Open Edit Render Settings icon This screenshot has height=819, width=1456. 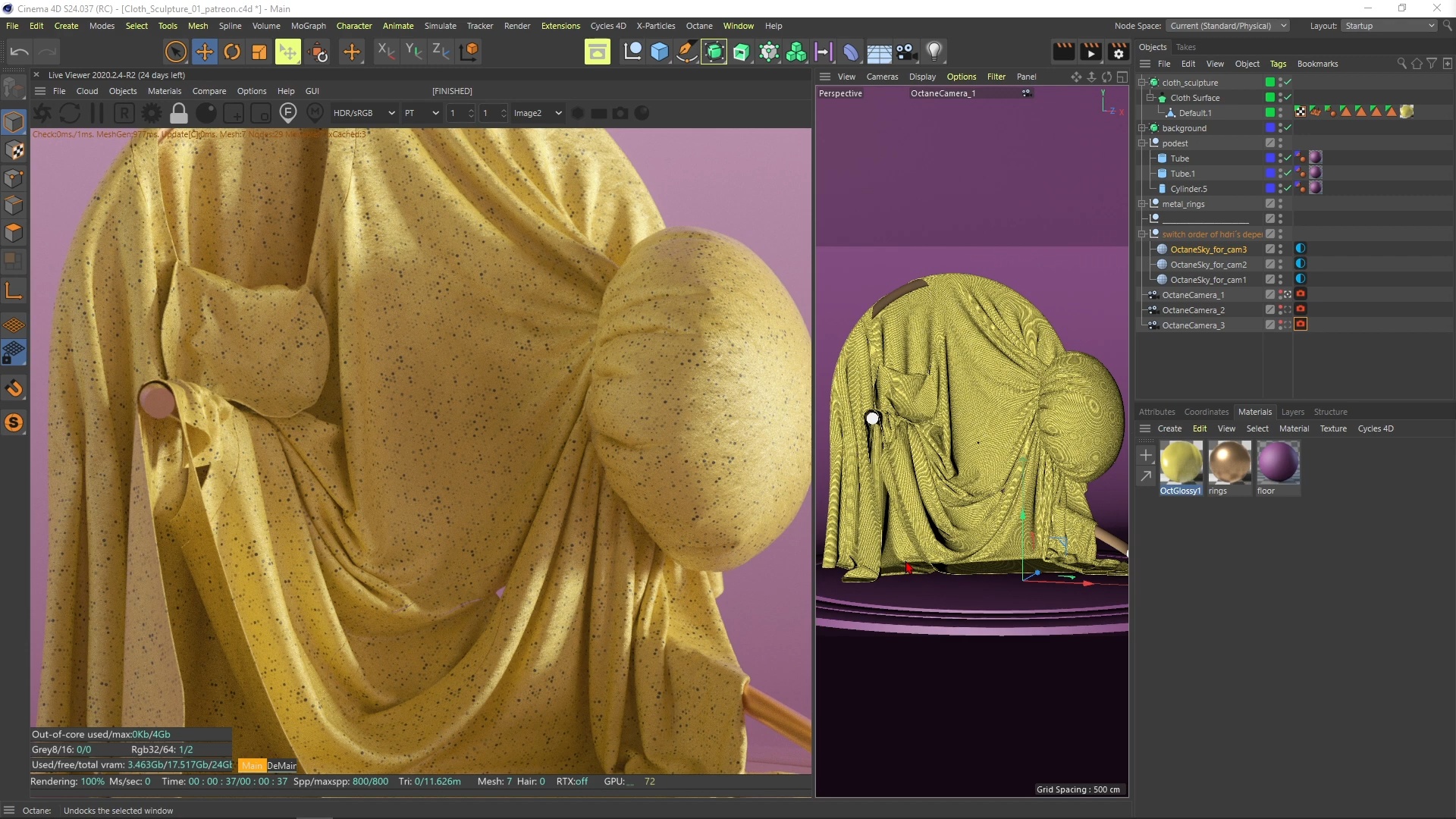(1118, 52)
